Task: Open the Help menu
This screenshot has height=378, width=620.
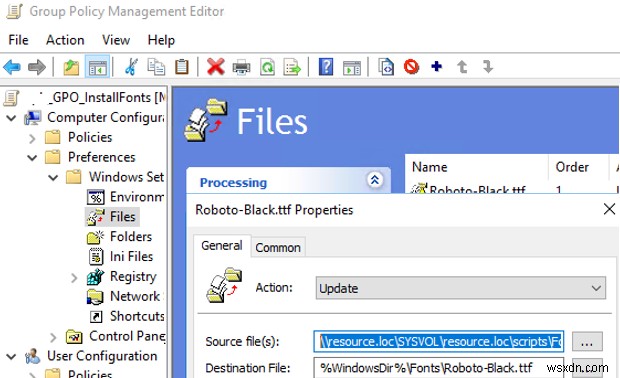Action: coord(161,40)
